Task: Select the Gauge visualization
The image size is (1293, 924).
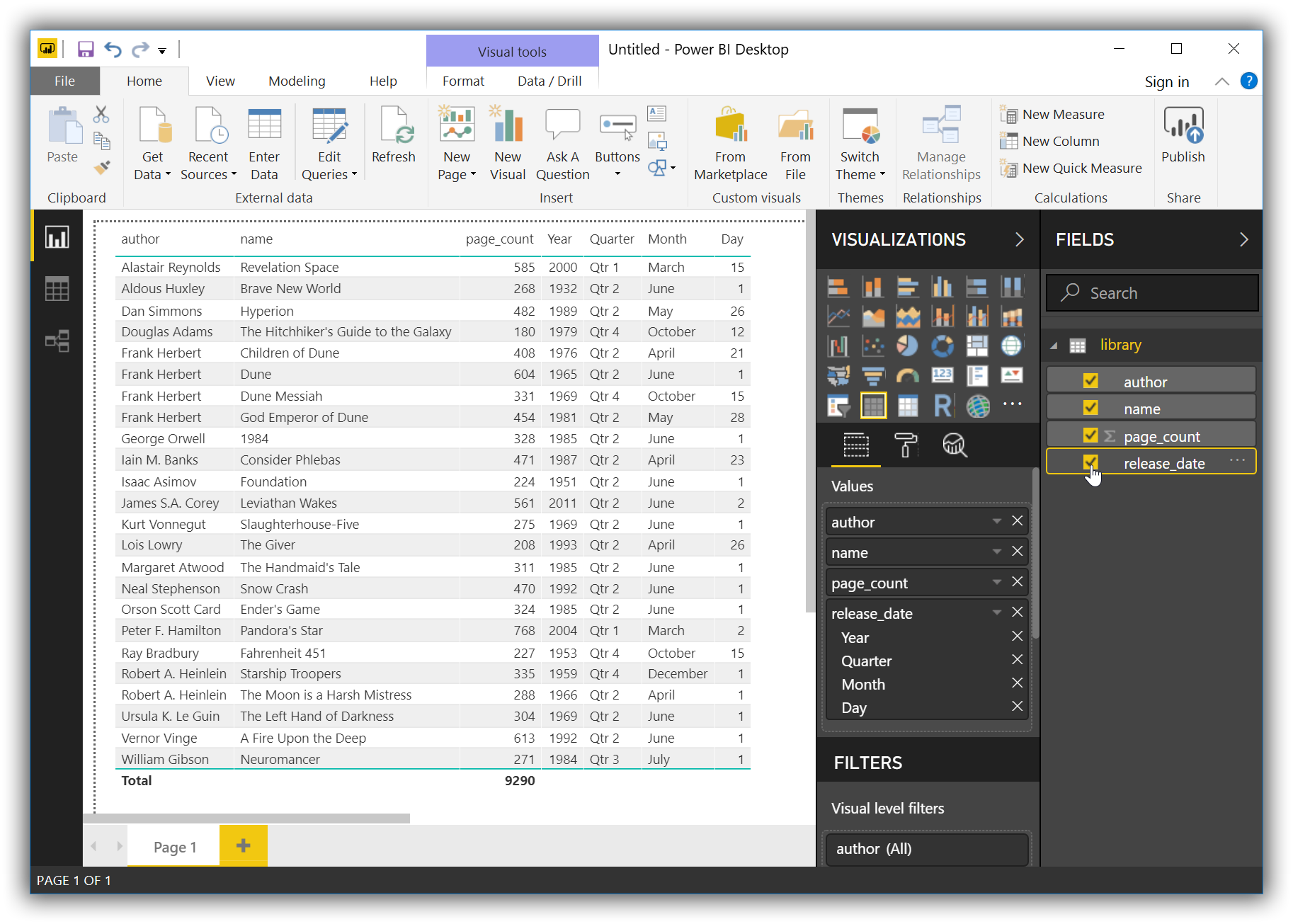Action: [x=908, y=376]
